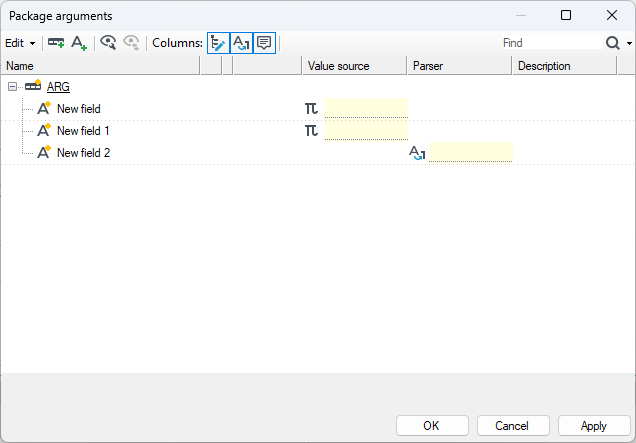Click the greyed-out hide details eye icon

pyautogui.click(x=131, y=43)
